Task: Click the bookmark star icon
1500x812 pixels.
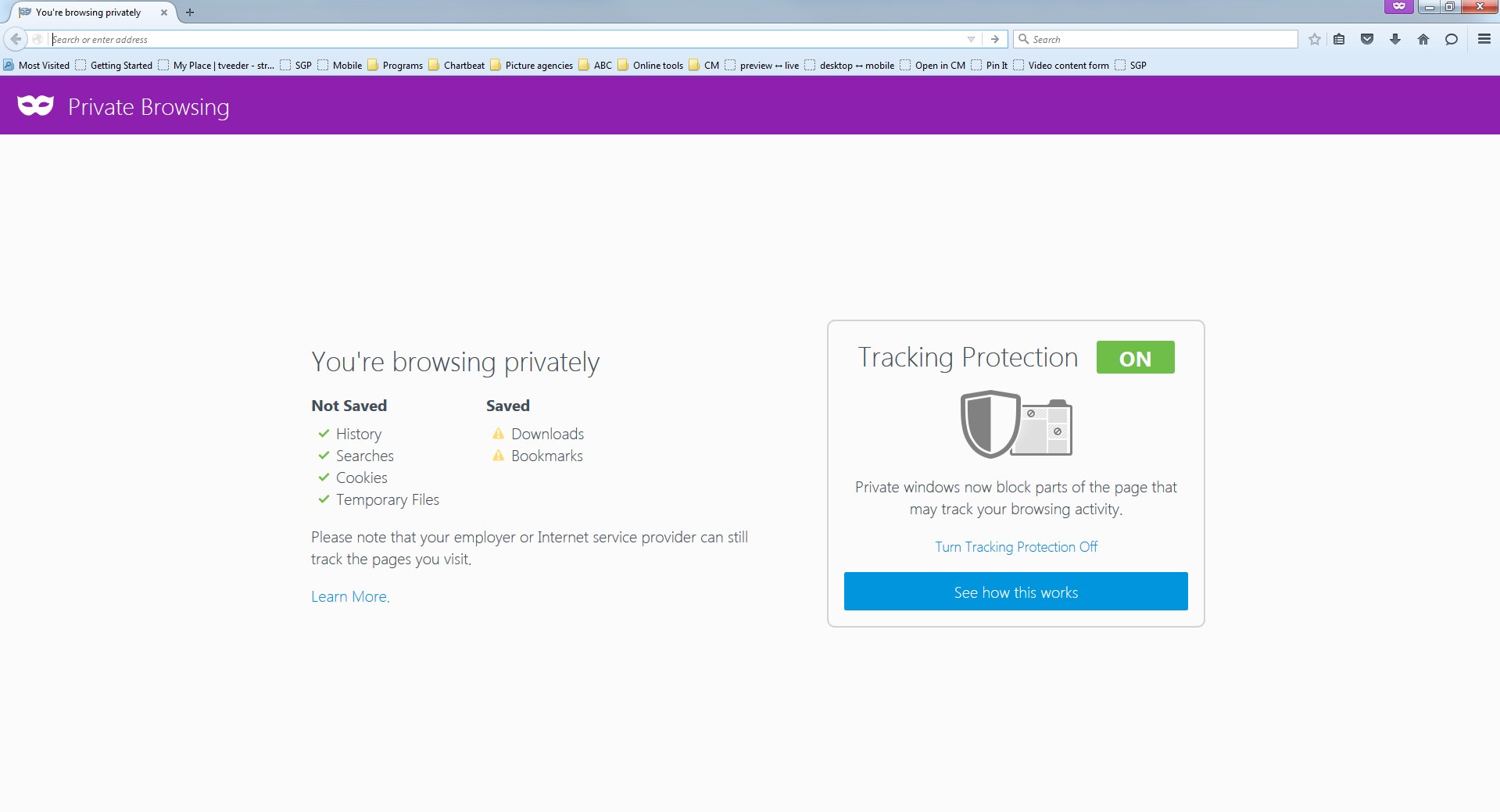Action: (1315, 39)
